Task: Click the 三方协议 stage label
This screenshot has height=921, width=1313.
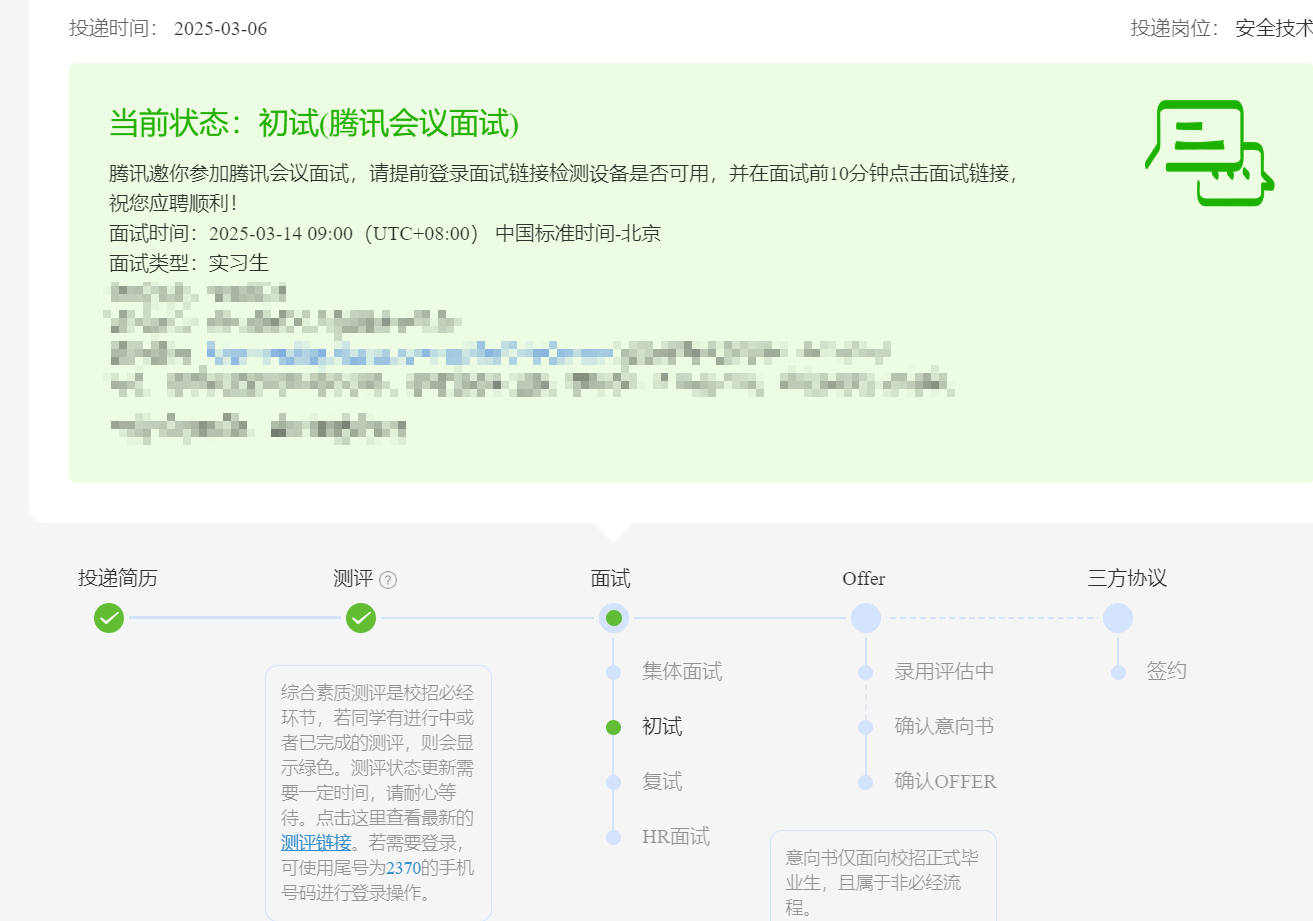Action: 1127,579
